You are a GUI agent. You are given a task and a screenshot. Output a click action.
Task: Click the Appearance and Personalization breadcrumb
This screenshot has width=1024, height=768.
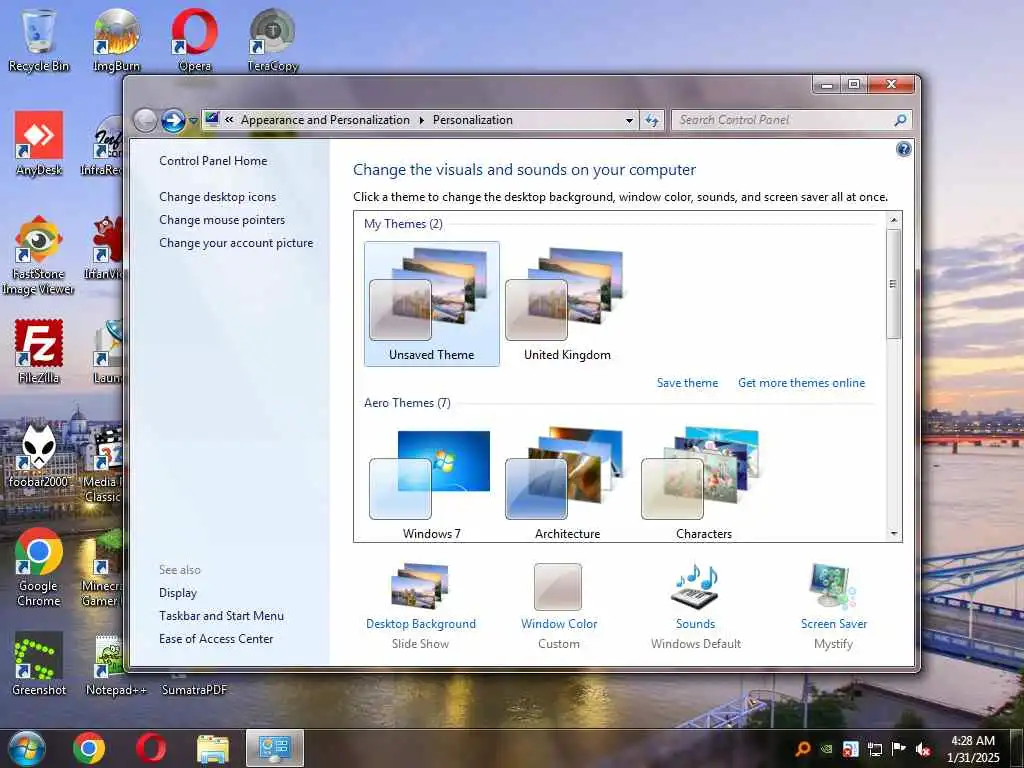tap(325, 120)
